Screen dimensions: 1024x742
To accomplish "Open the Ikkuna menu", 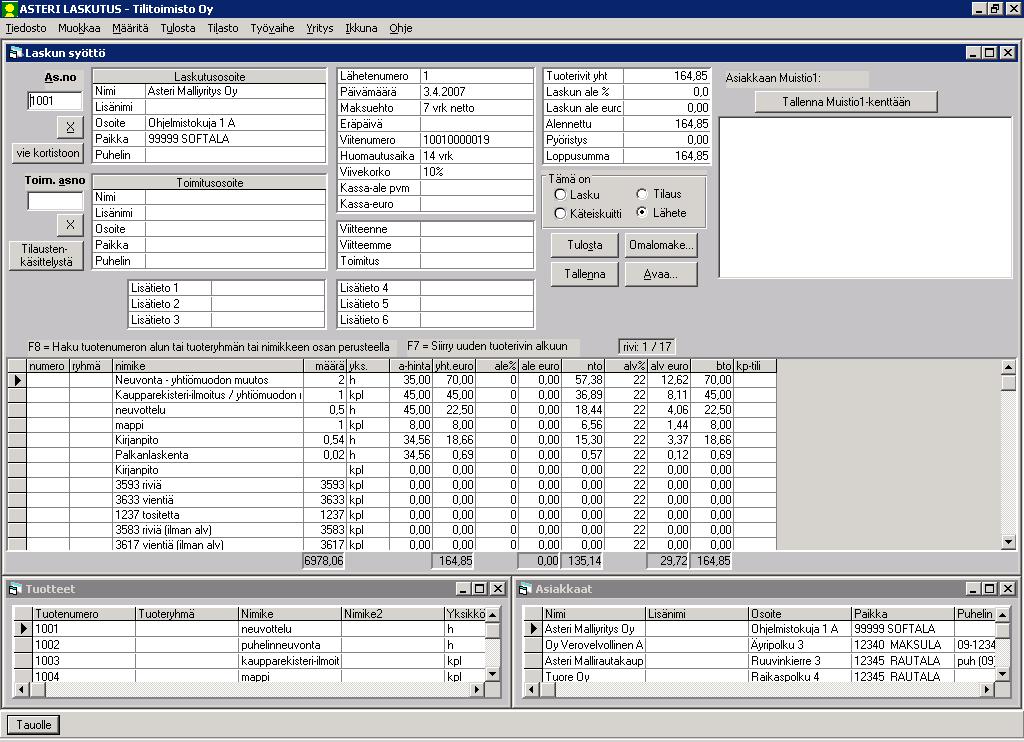I will click(361, 28).
